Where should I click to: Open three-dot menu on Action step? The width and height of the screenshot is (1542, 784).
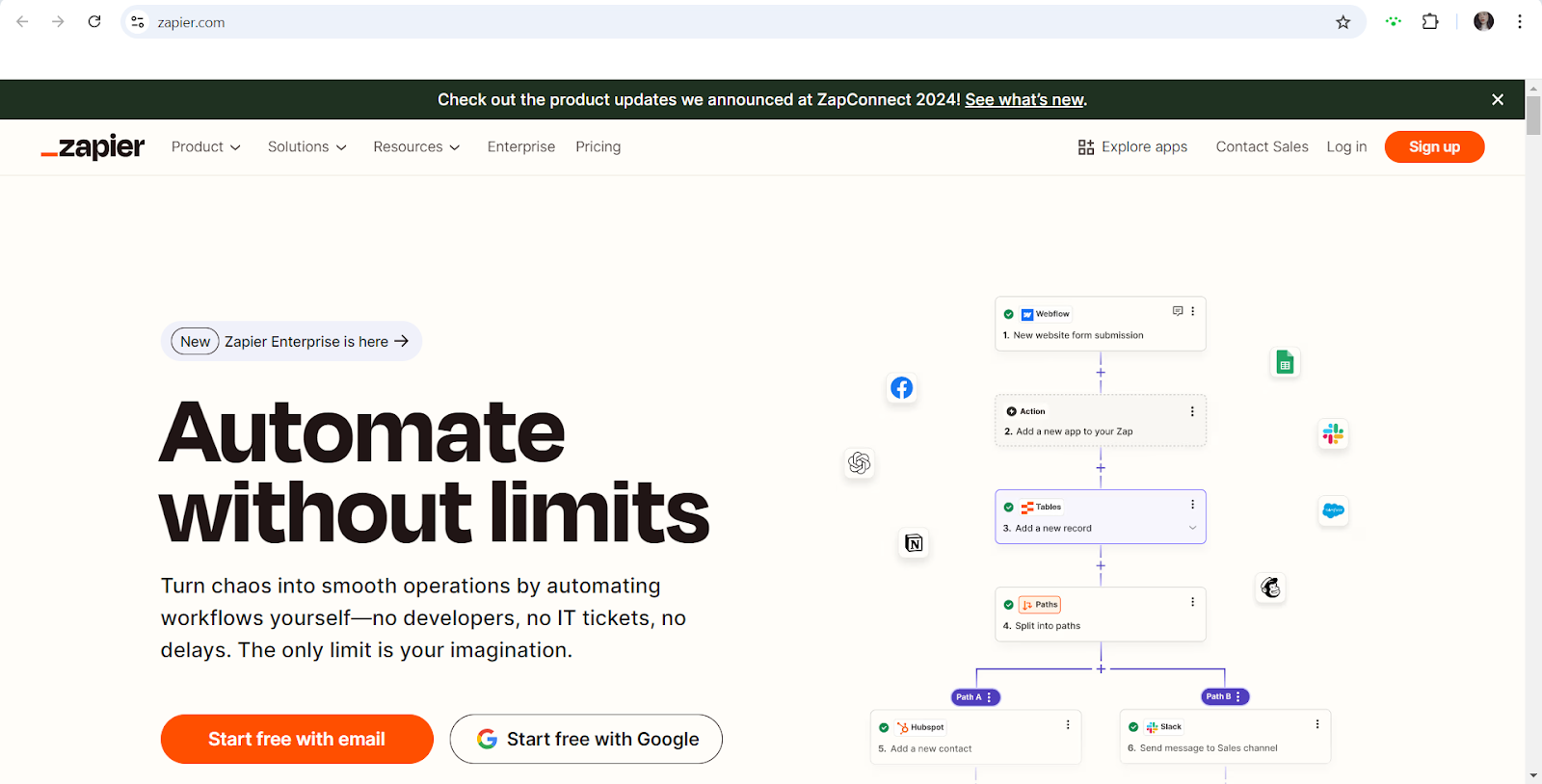pyautogui.click(x=1192, y=411)
